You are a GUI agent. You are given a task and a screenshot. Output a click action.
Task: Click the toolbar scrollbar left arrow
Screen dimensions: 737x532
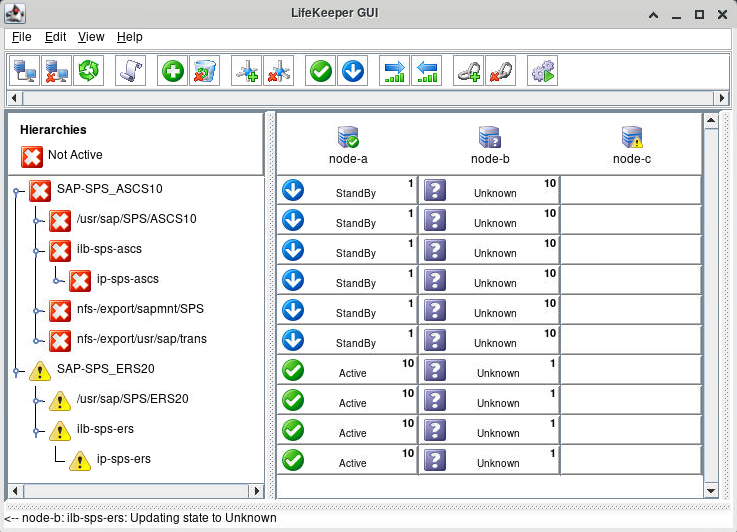coord(14,98)
